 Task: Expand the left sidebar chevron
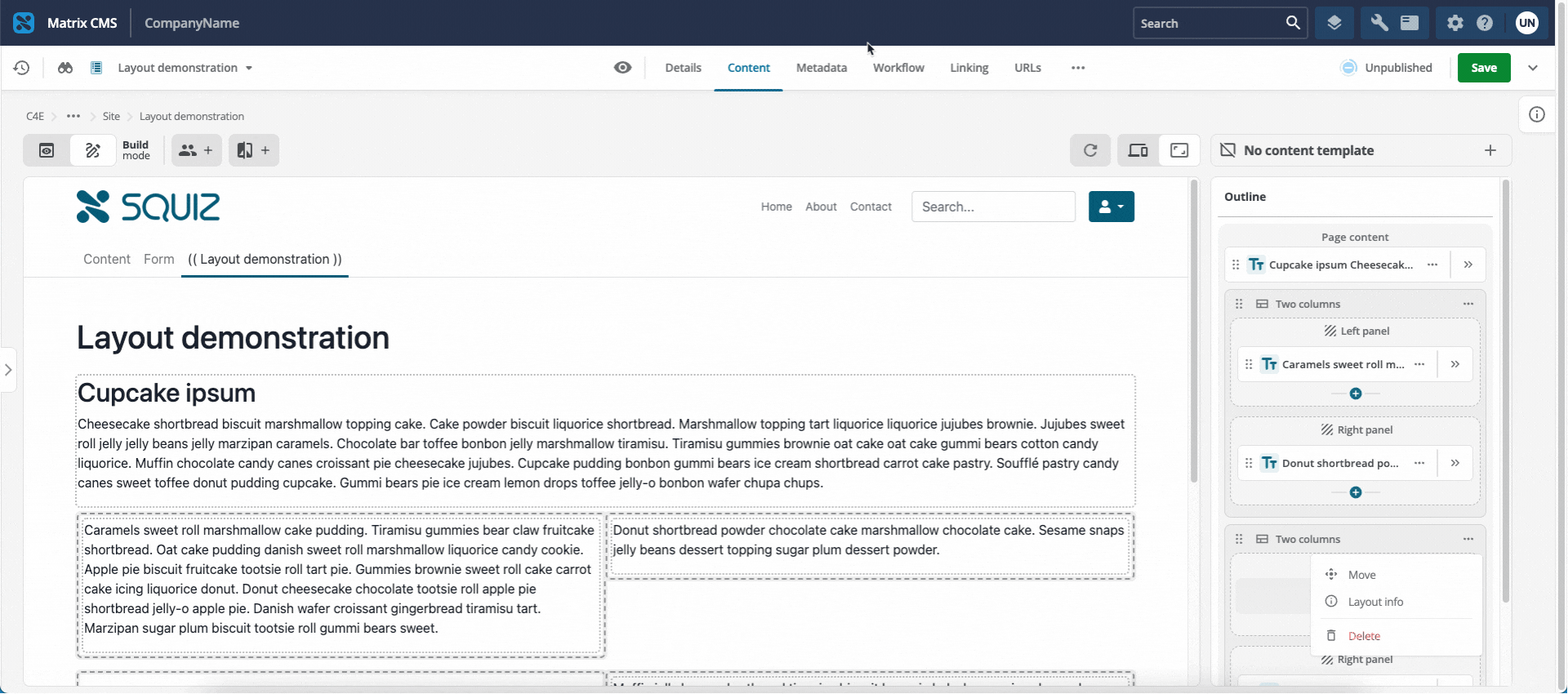point(8,370)
